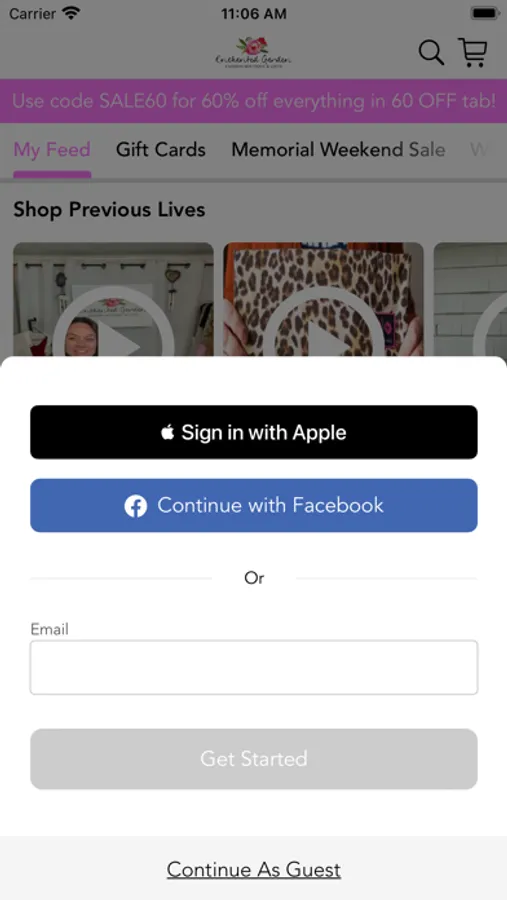Tap the battery indicator icon
This screenshot has height=900, width=507.
click(485, 13)
